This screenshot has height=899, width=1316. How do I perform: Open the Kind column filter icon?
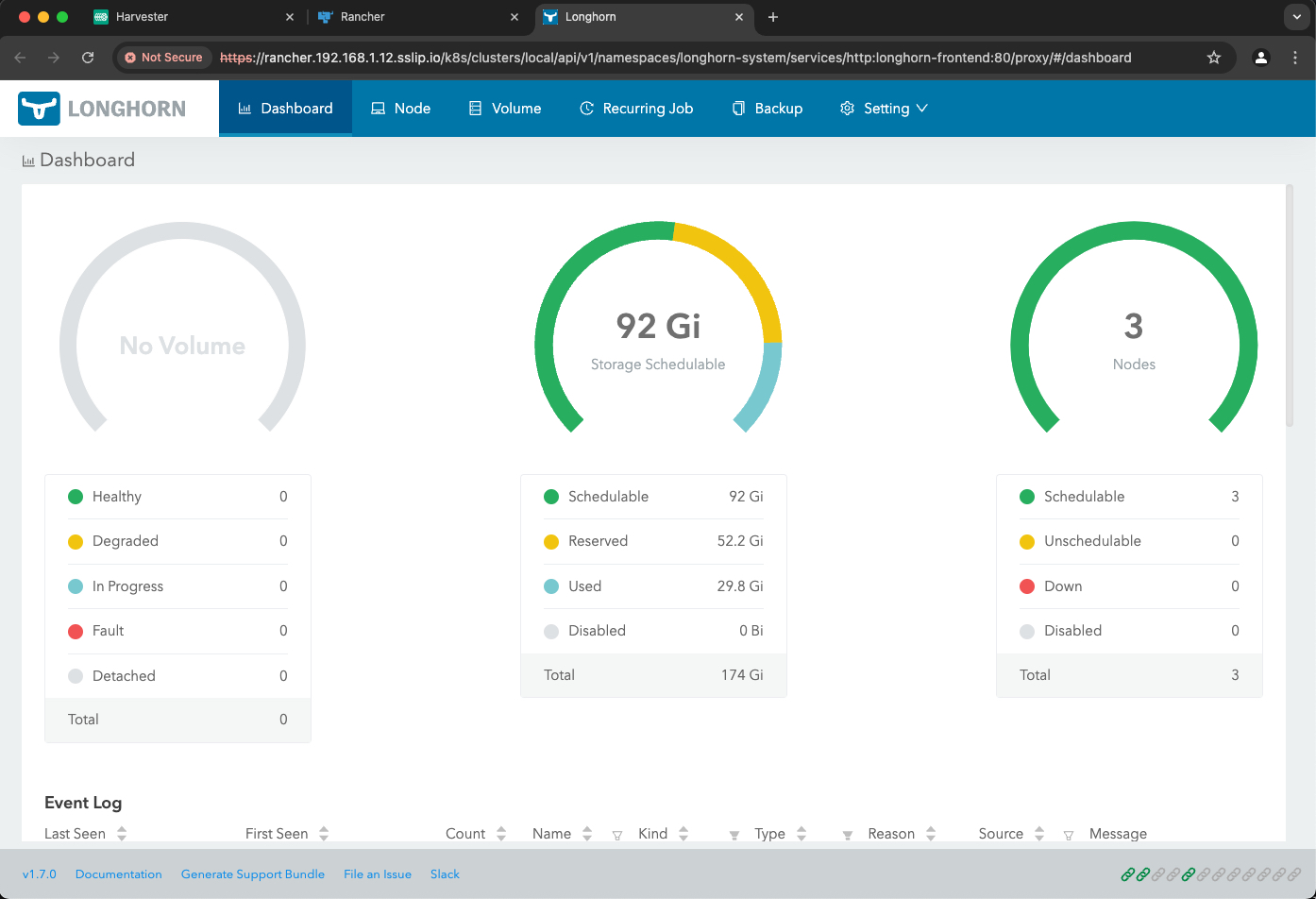[734, 835]
